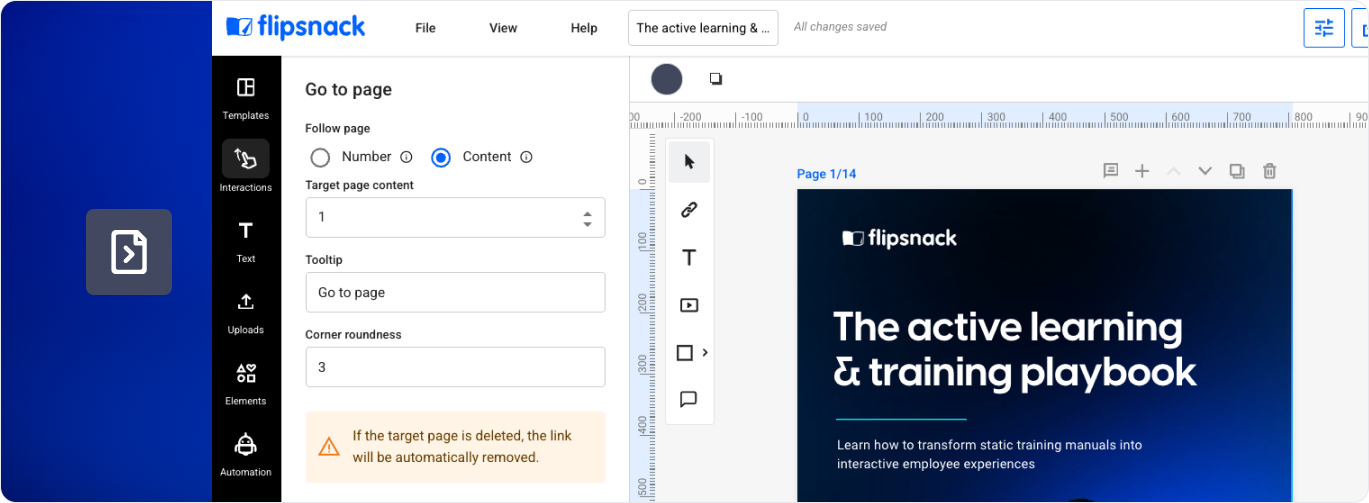Click the dark fill color swatch
This screenshot has width=1369, height=503.
667,79
